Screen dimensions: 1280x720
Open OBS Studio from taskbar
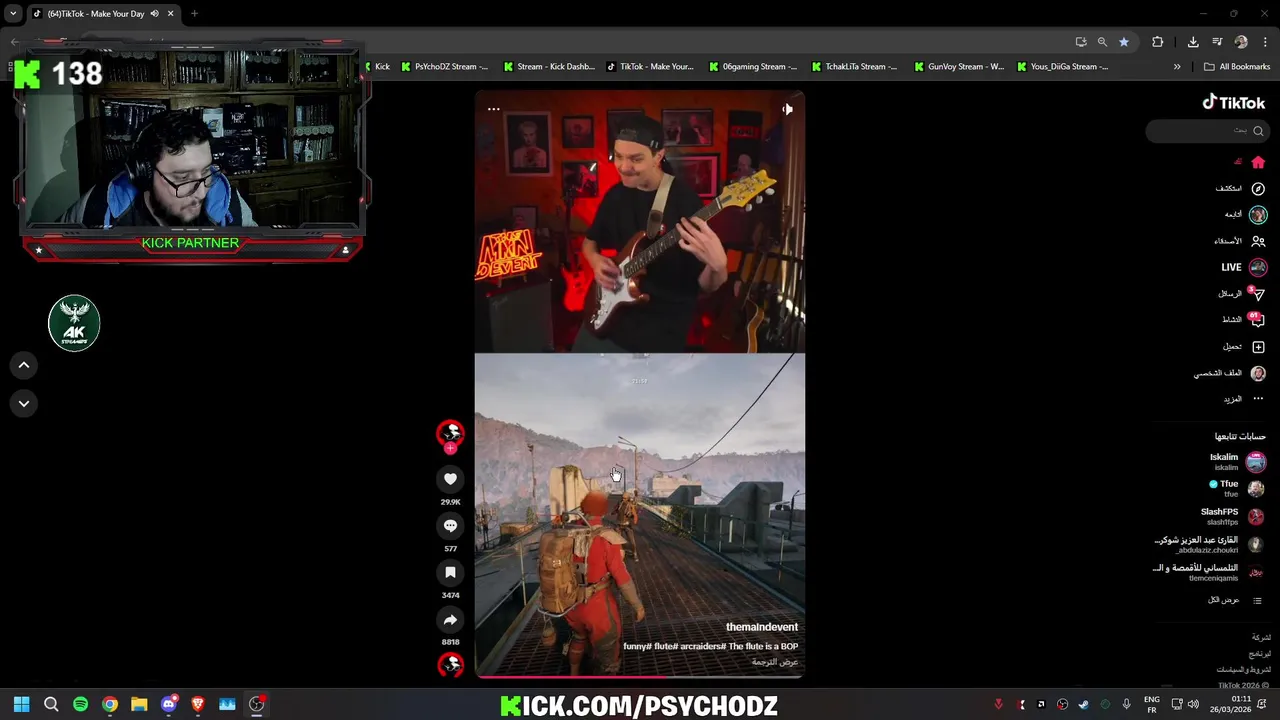click(x=257, y=704)
